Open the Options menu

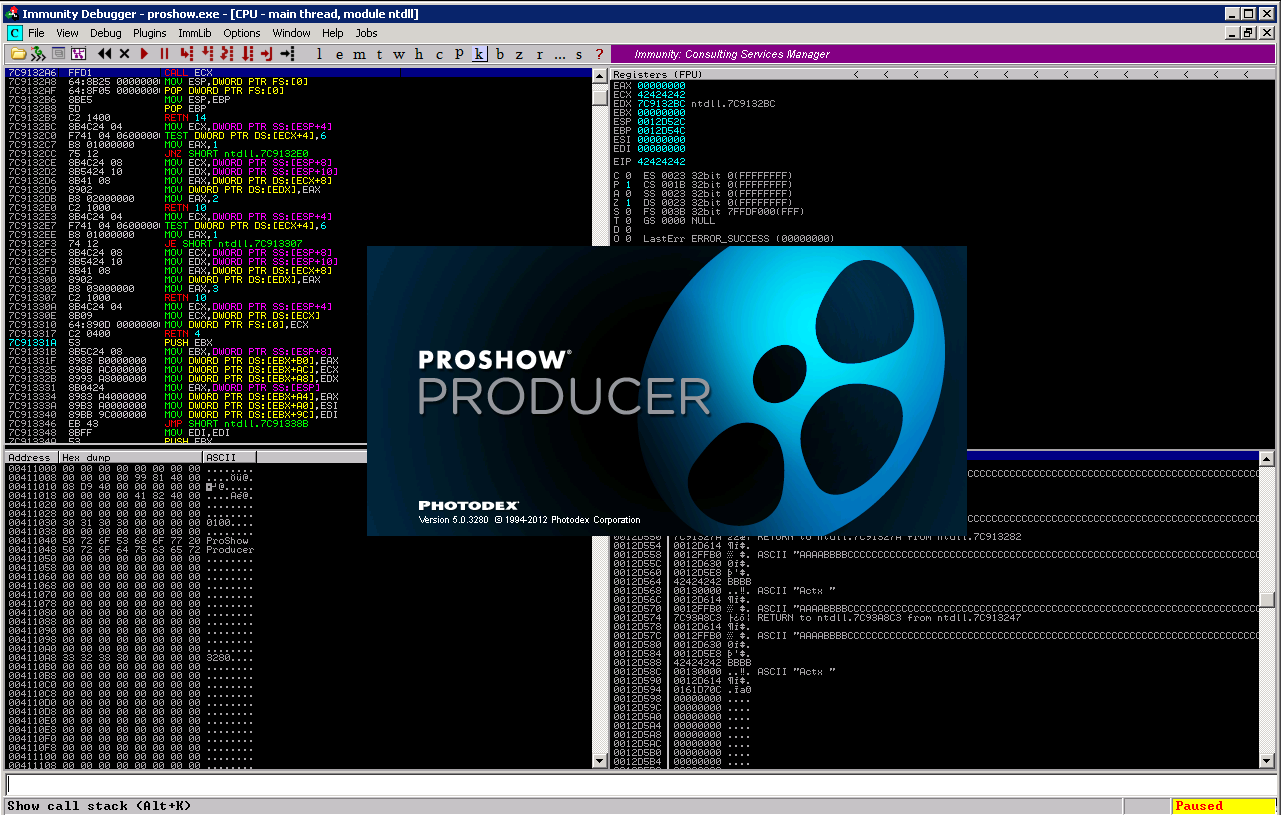(242, 33)
